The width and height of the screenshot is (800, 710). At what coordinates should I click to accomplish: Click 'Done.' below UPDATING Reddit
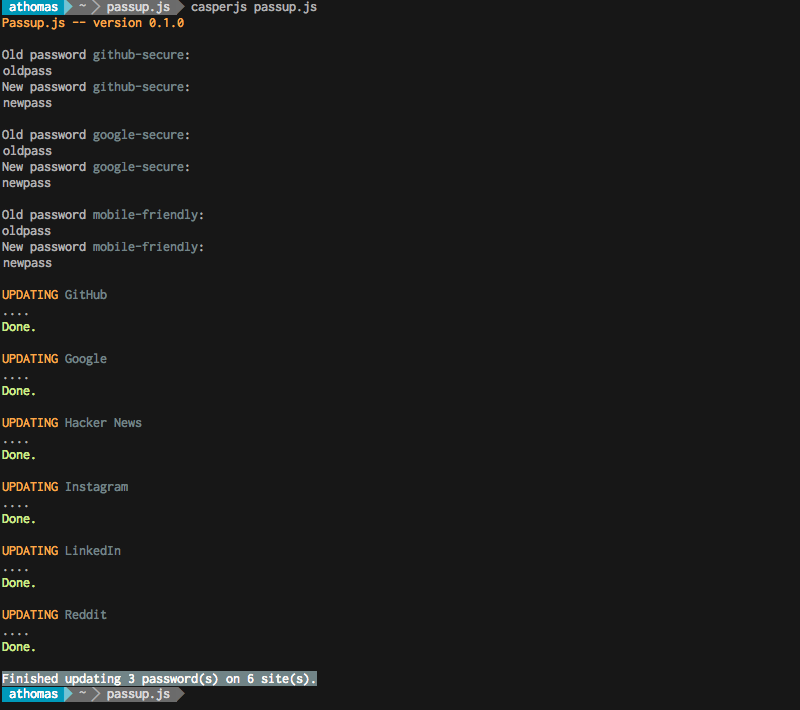pos(19,647)
